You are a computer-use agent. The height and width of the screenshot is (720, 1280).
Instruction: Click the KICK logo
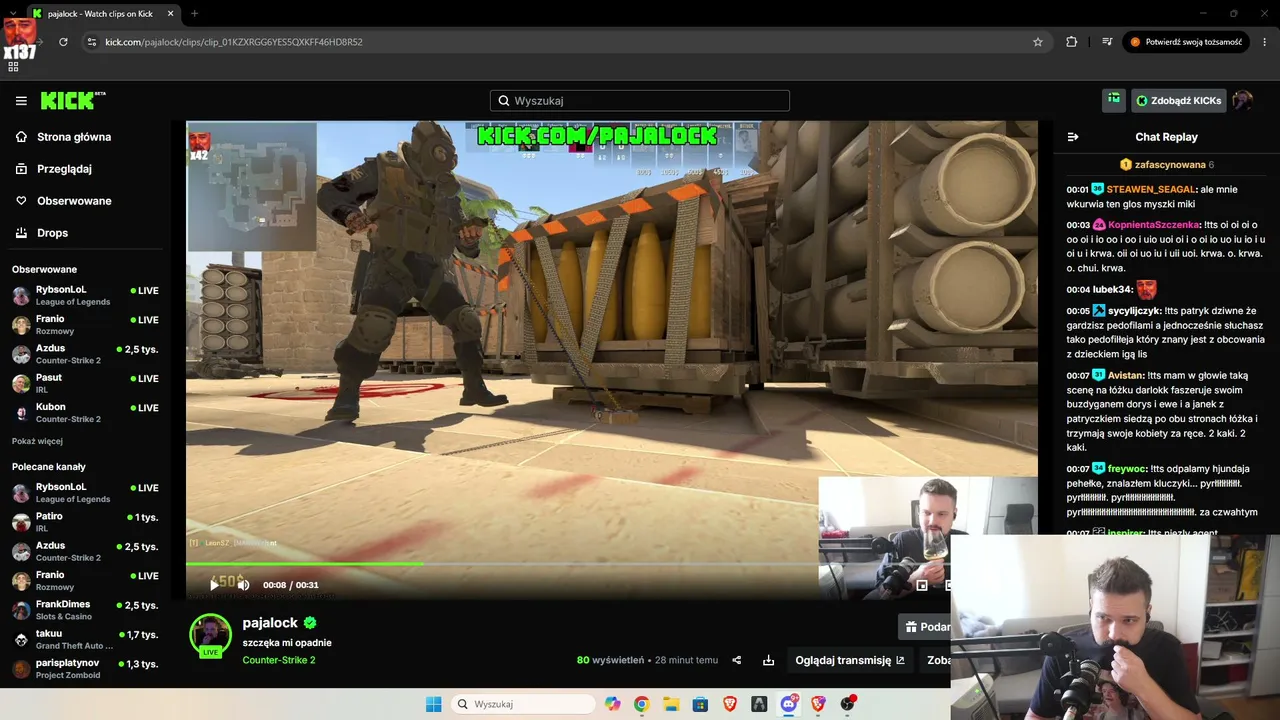tap(72, 100)
